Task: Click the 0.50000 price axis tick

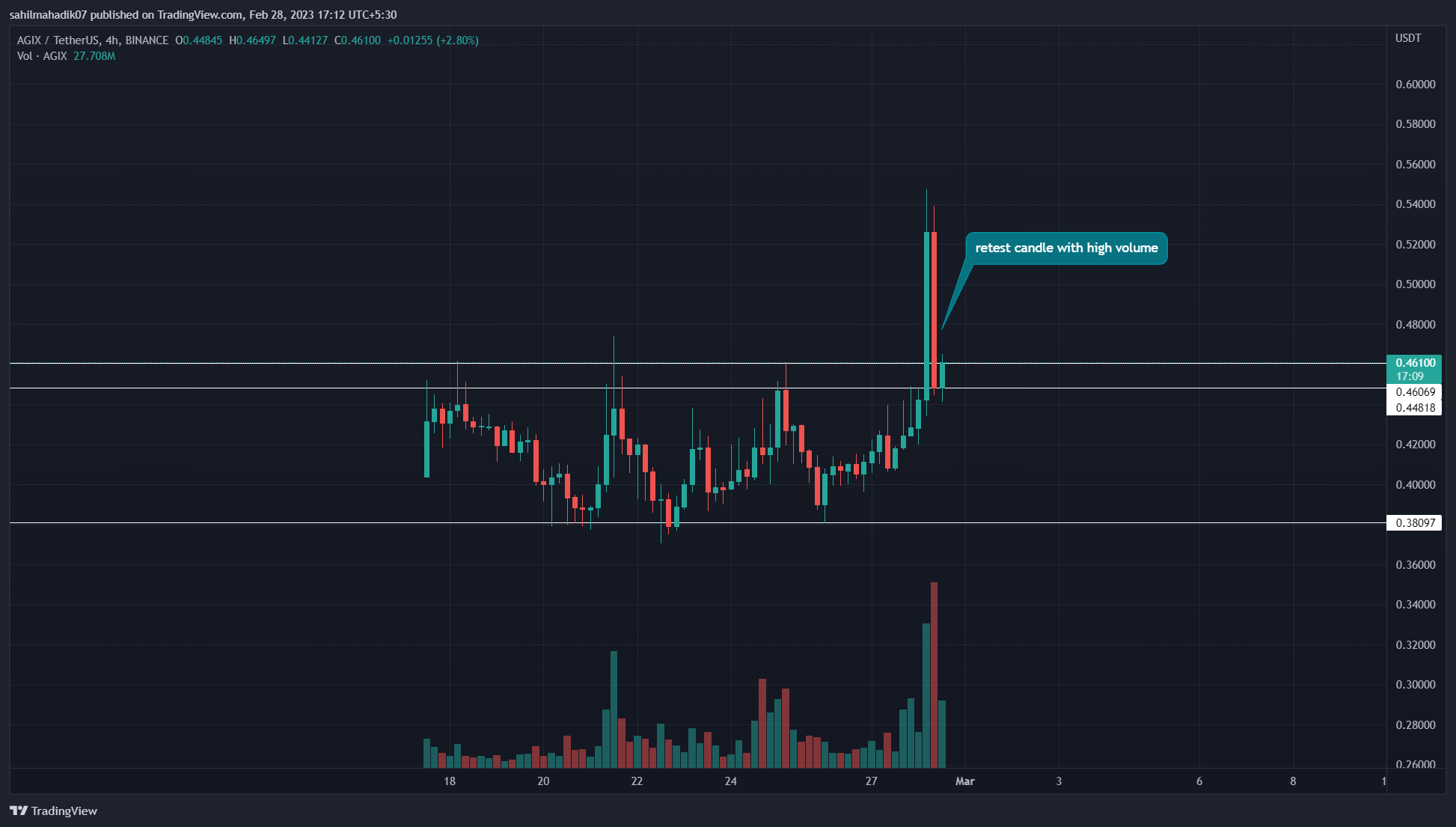Action: tap(1416, 284)
